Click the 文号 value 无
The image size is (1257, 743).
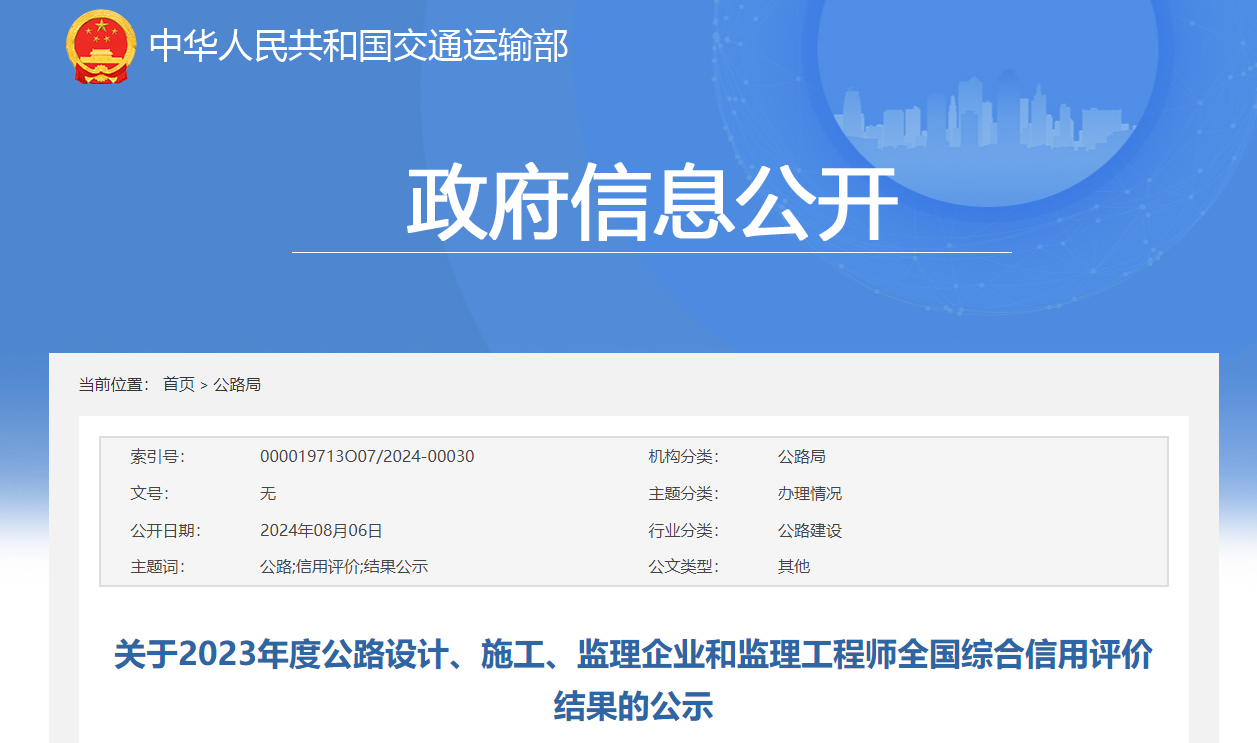coord(268,494)
